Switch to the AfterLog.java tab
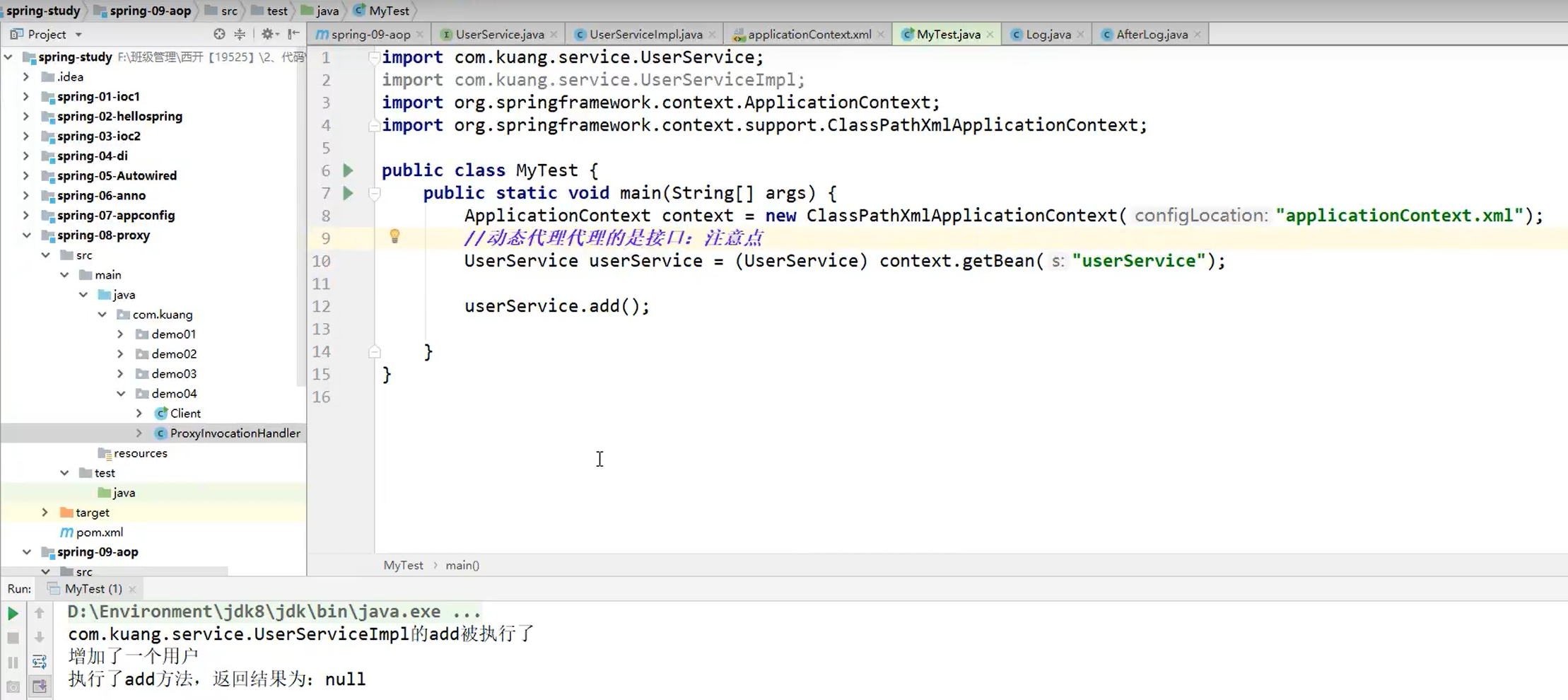 point(1151,34)
